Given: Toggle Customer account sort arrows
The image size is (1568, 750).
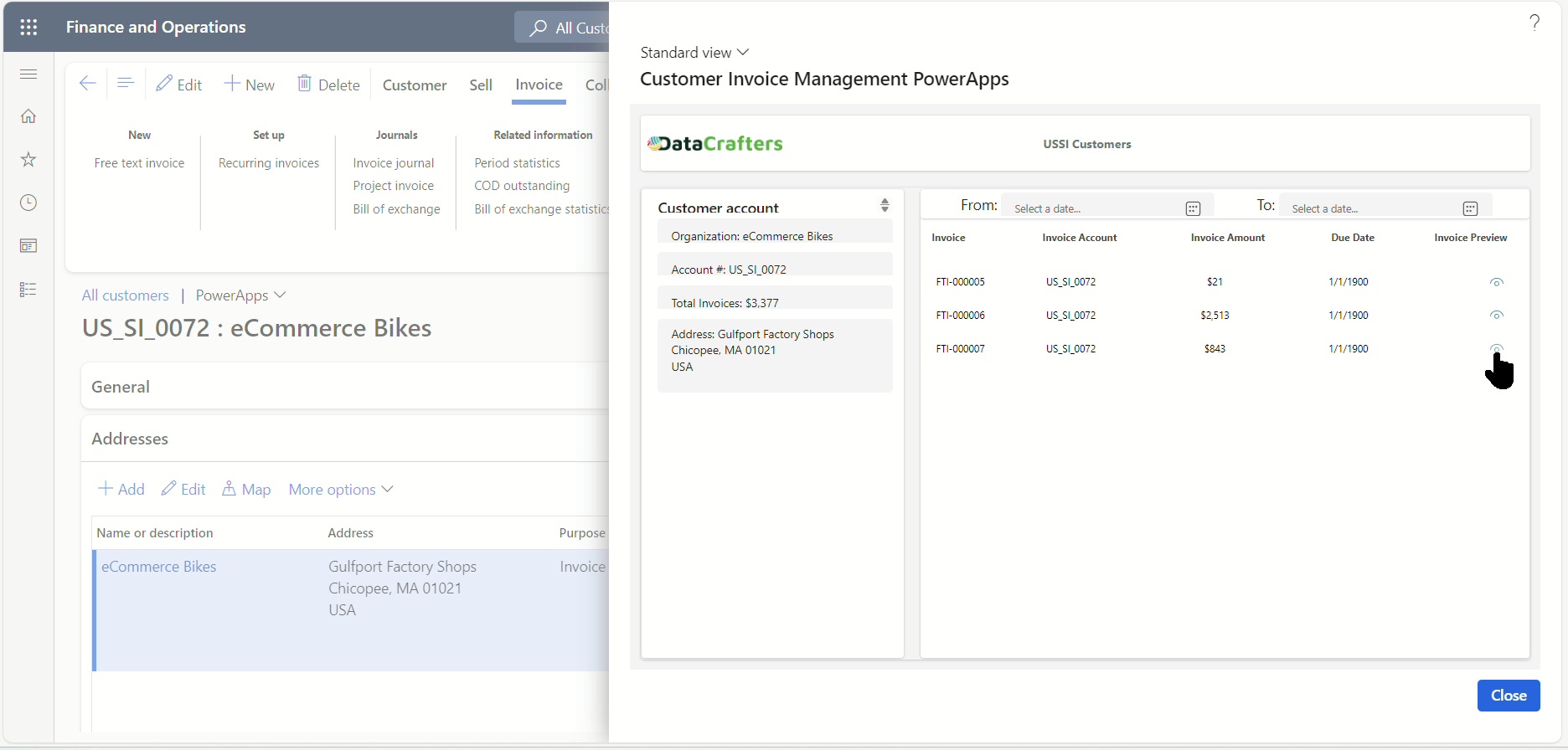Looking at the screenshot, I should click(885, 205).
